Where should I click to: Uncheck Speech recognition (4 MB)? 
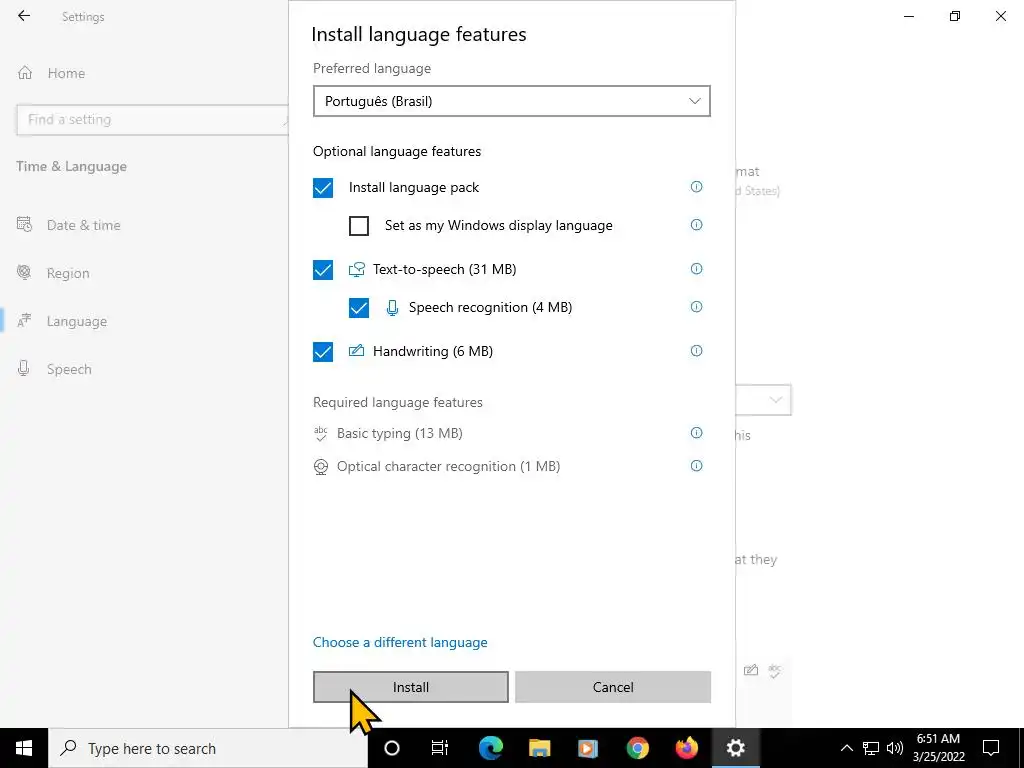[359, 308]
